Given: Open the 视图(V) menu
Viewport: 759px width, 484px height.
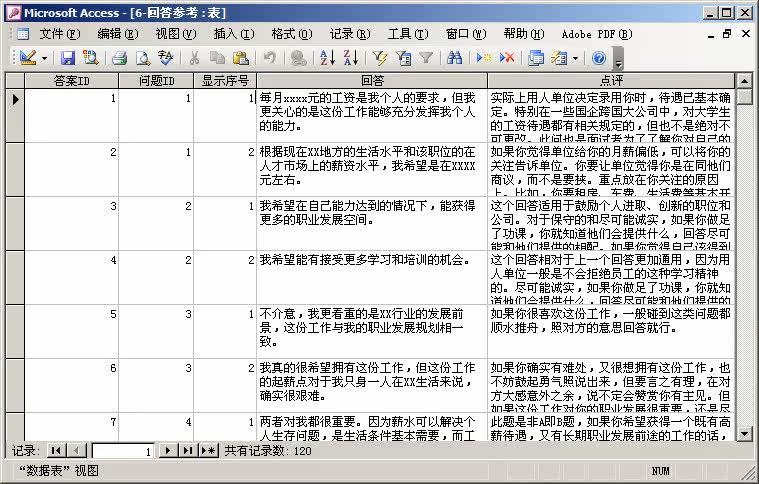Looking at the screenshot, I should coord(176,34).
